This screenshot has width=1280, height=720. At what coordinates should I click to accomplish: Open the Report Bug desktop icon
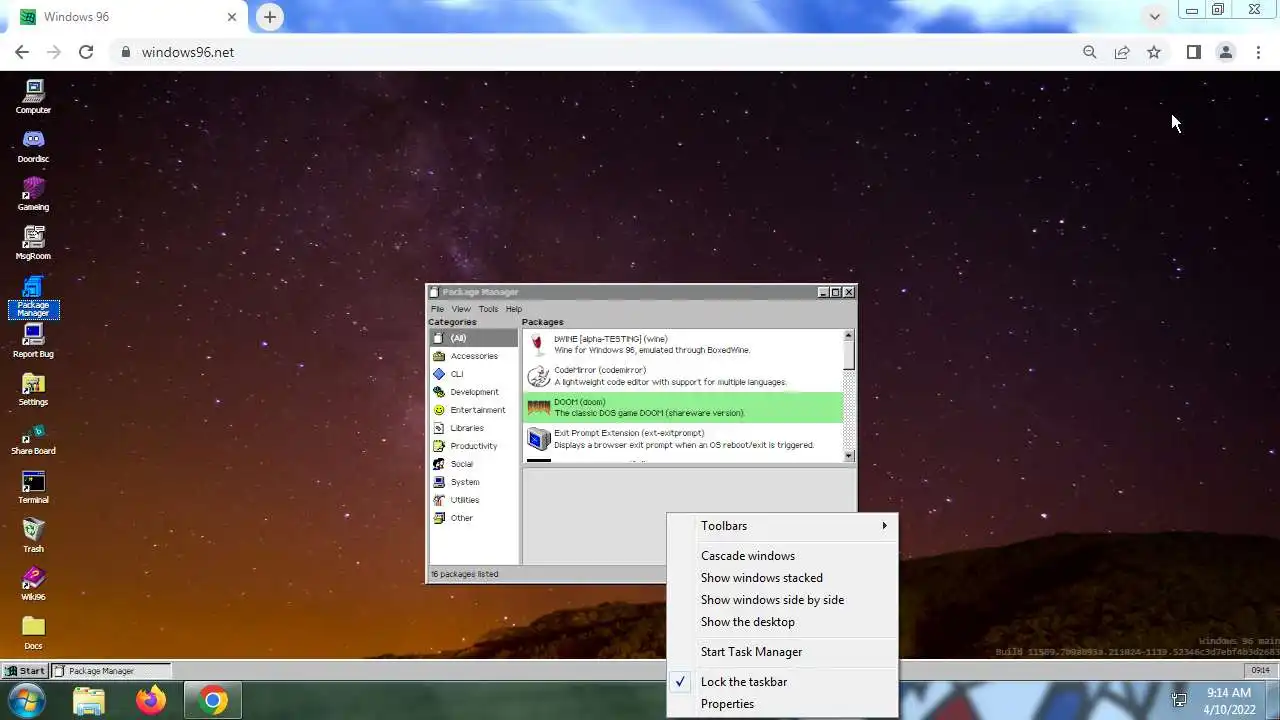coord(33,341)
